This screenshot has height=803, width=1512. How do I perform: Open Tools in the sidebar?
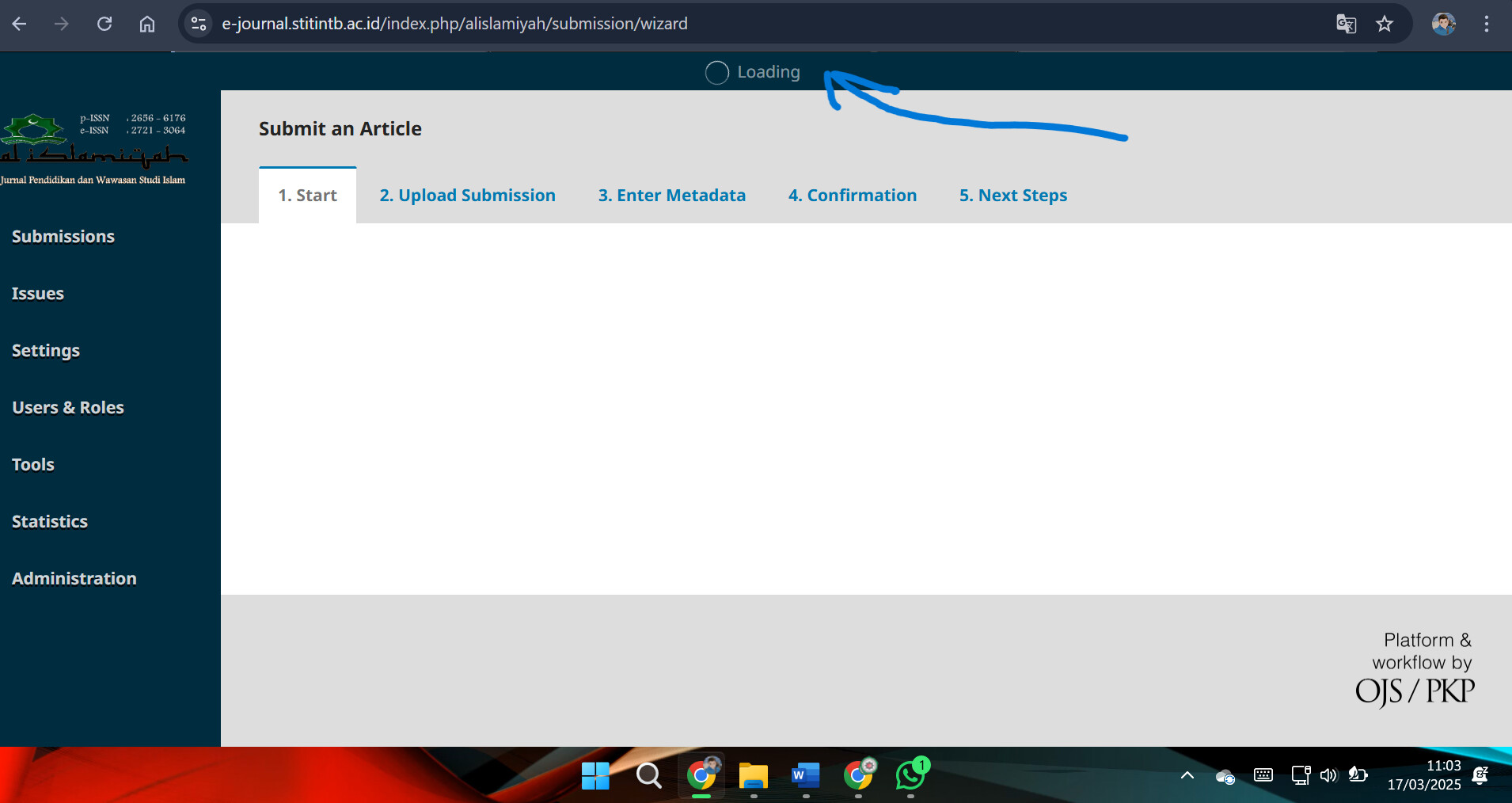click(x=33, y=465)
